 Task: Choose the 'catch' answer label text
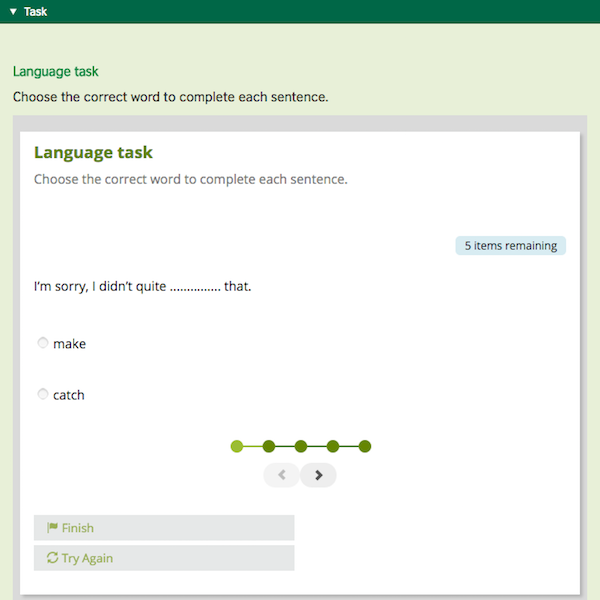coord(69,395)
